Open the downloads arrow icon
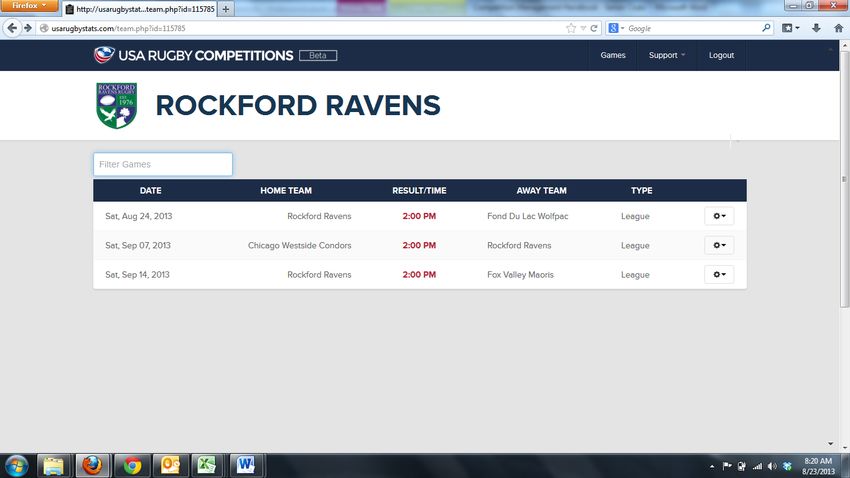This screenshot has height=478, width=850. coord(816,28)
